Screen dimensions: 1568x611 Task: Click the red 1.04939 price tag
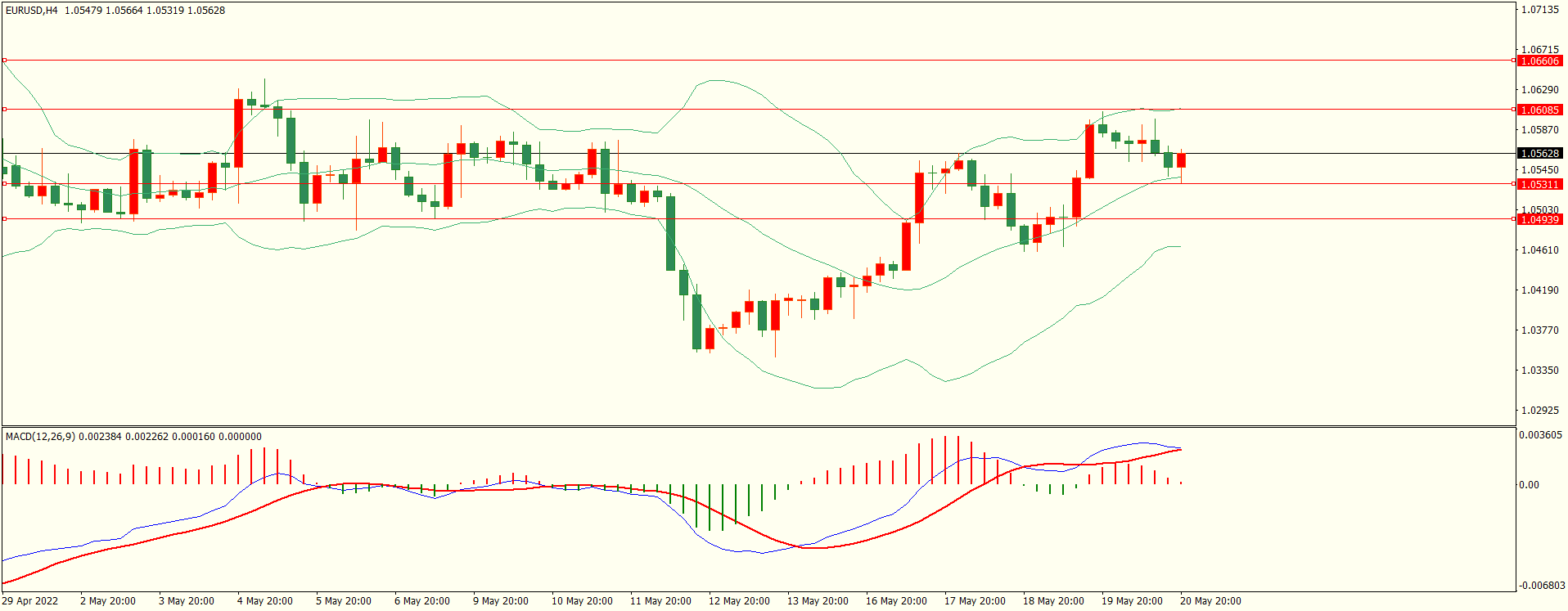[1539, 219]
